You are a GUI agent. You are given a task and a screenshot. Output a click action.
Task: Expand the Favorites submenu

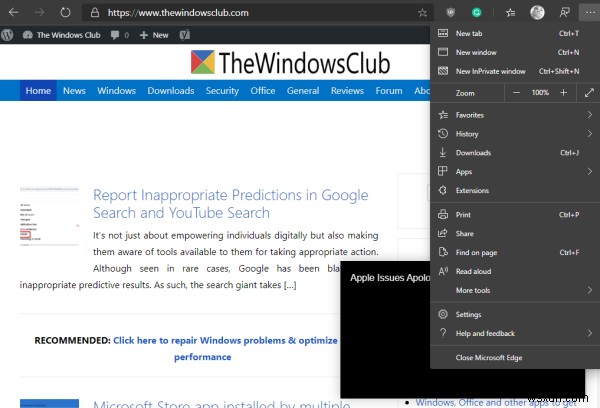pyautogui.click(x=515, y=115)
